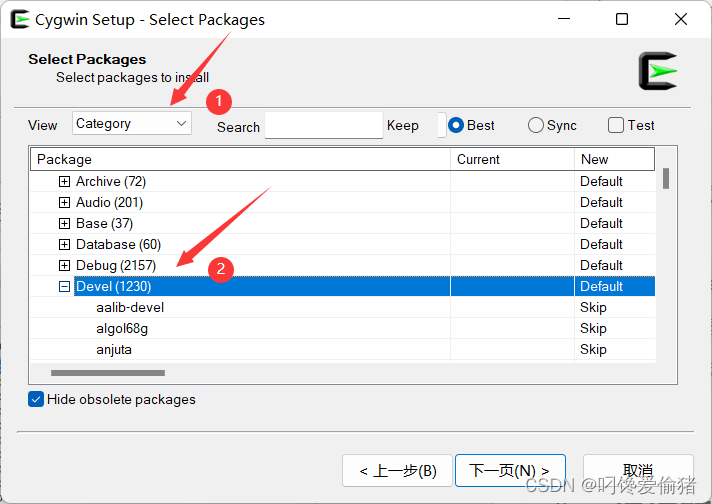Minimize the Cygwin Setup window

click(564, 19)
